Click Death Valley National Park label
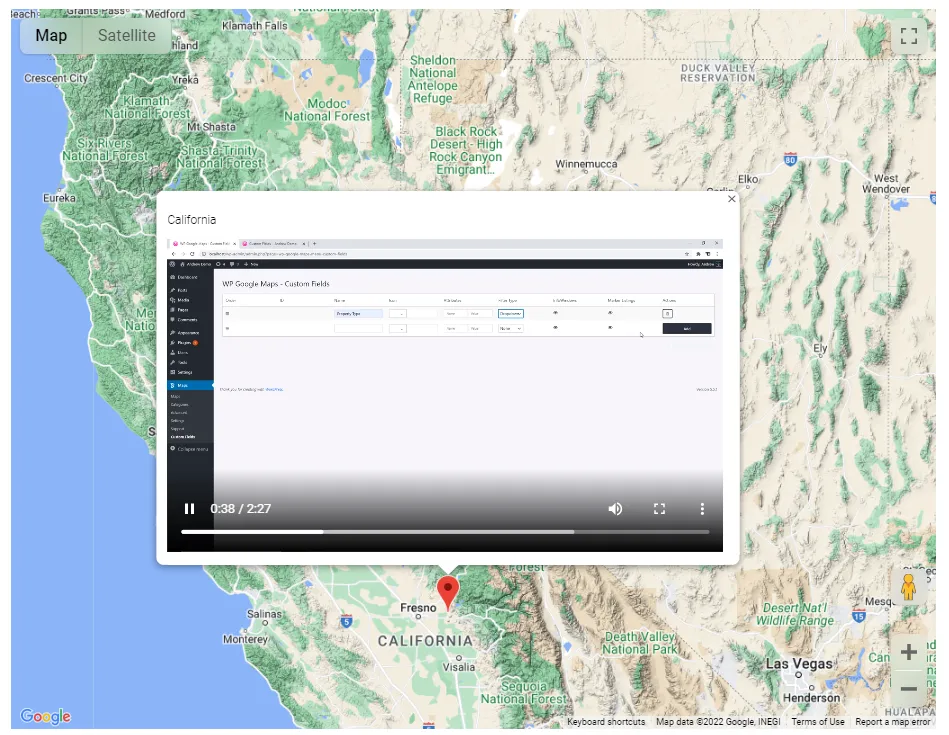The image size is (949, 735). [640, 643]
